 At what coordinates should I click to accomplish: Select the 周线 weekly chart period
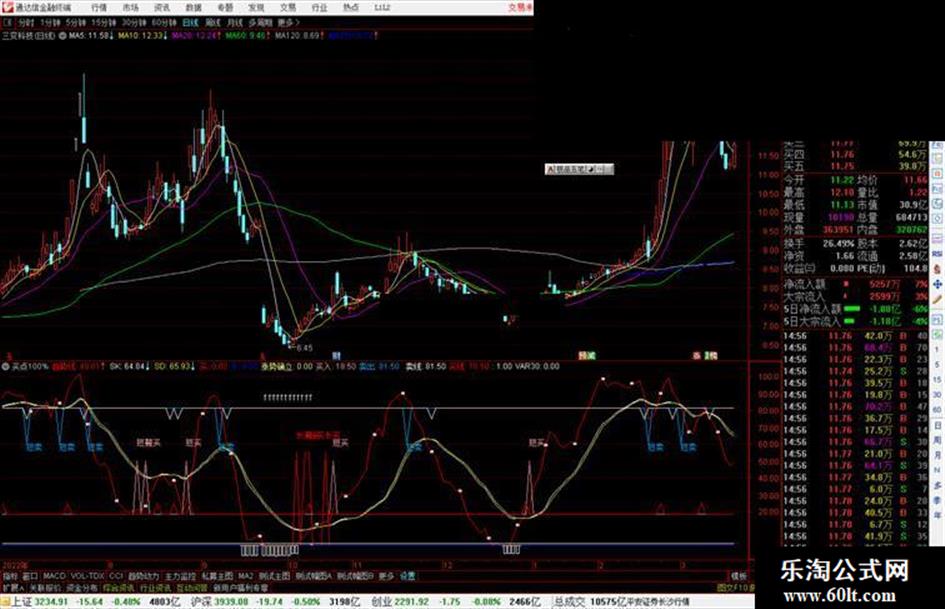pyautogui.click(x=212, y=23)
